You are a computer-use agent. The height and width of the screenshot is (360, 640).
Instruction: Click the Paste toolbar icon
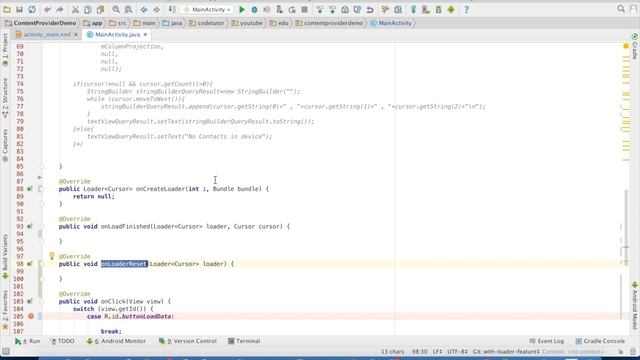click(100, 9)
